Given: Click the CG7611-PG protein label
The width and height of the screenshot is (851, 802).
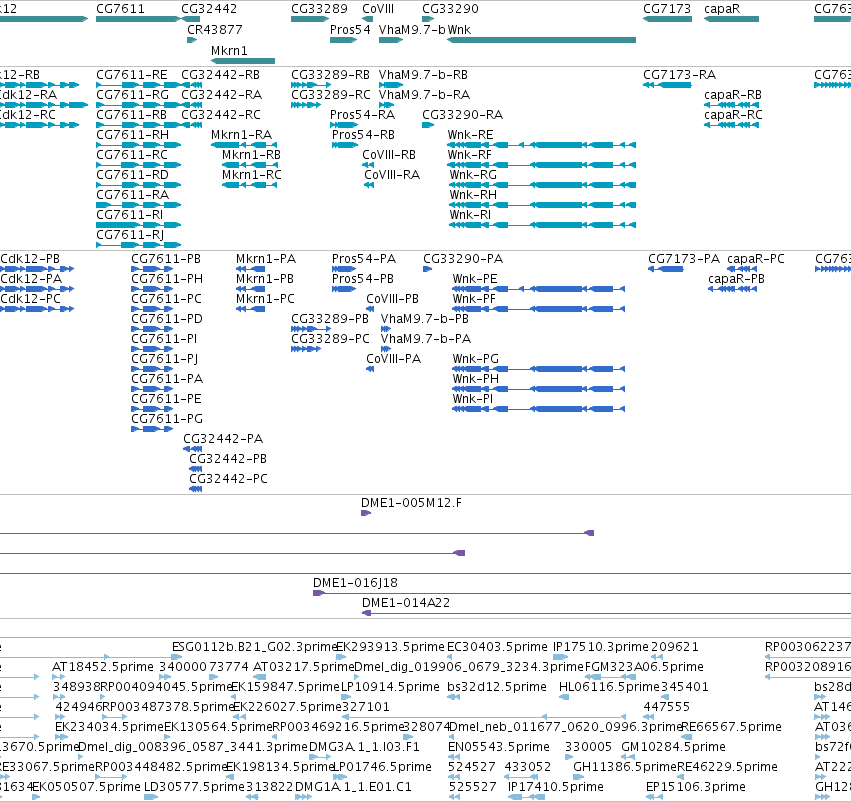Looking at the screenshot, I should (167, 419).
